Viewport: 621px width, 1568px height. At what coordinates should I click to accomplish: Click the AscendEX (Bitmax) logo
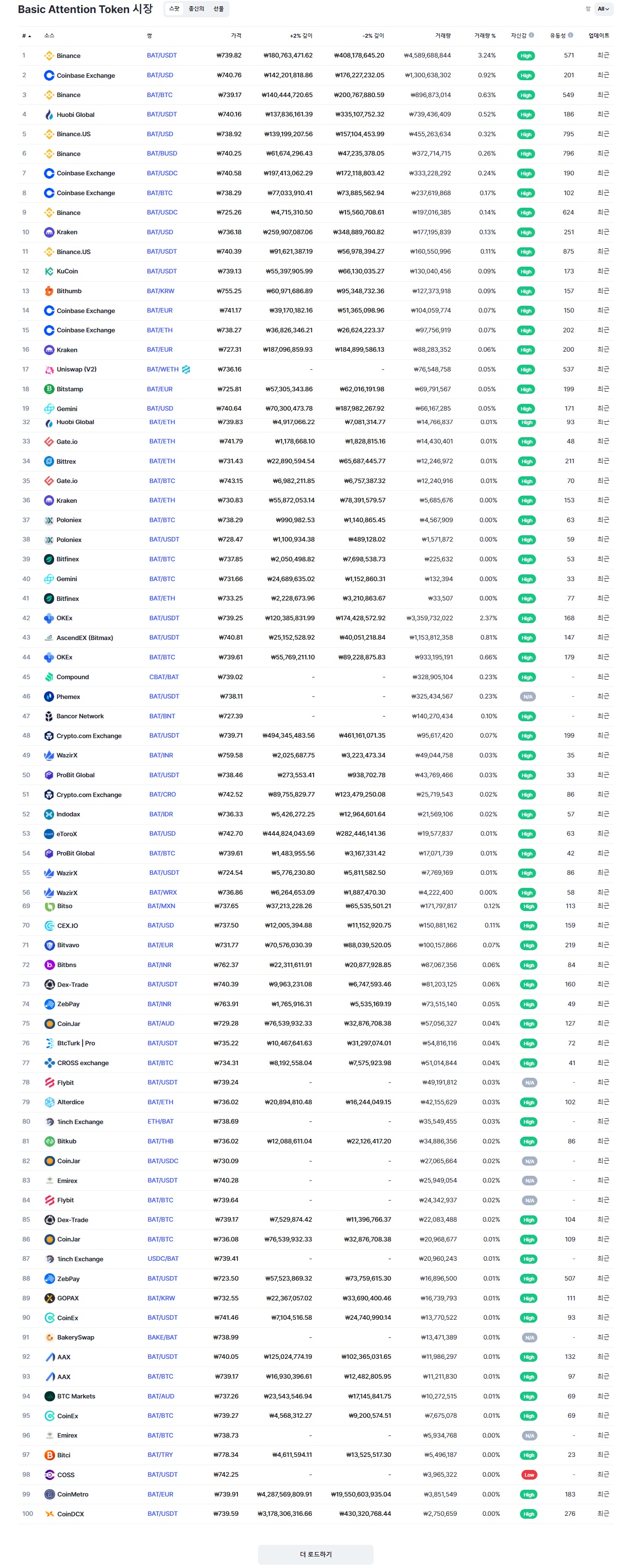[x=49, y=638]
